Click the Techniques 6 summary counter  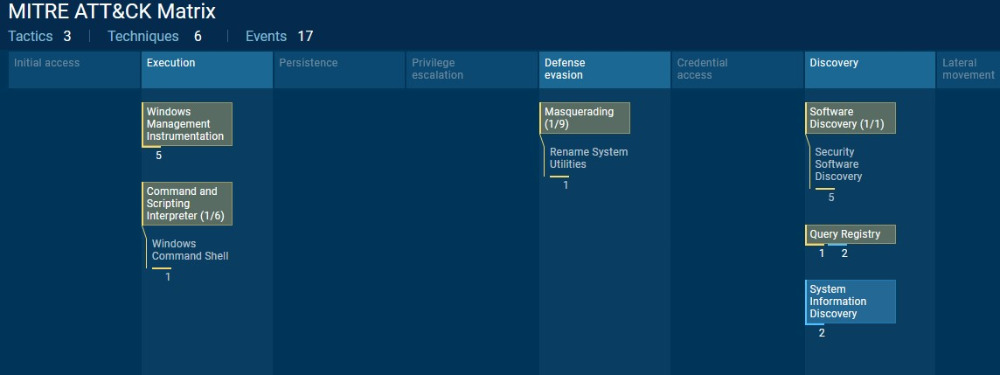coord(154,36)
